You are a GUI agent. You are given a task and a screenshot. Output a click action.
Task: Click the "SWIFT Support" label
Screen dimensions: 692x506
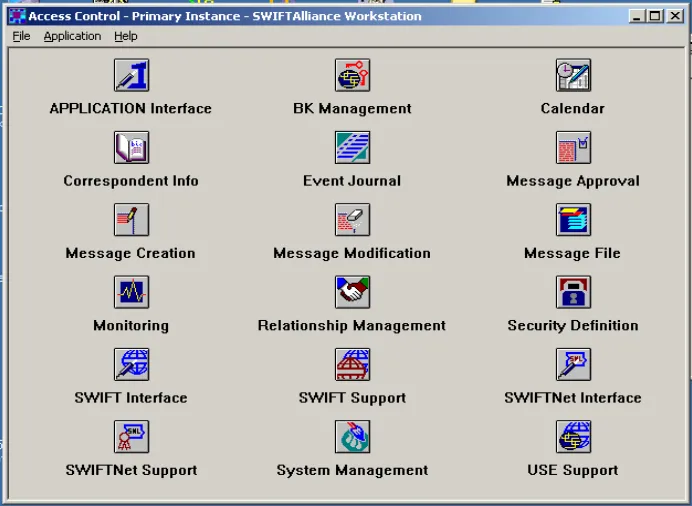(x=352, y=398)
